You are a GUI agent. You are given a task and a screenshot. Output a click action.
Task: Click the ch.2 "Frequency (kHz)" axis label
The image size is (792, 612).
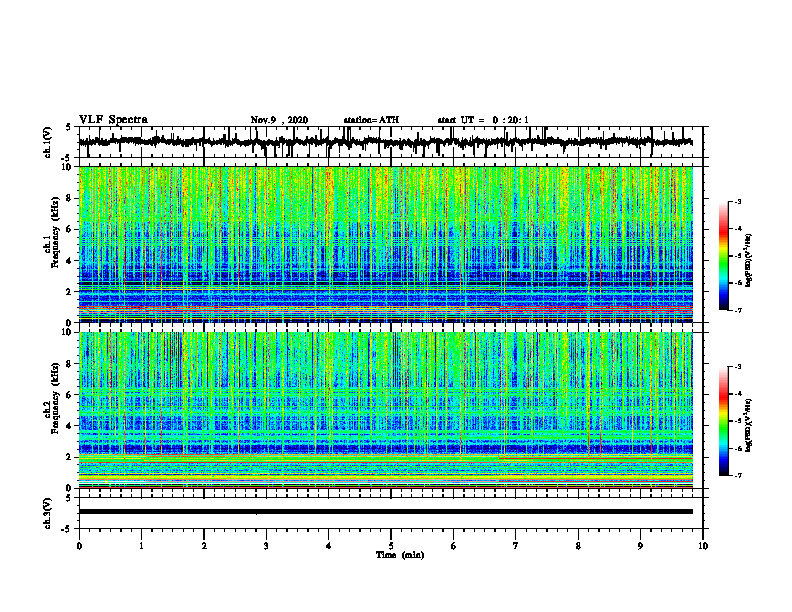[56, 398]
